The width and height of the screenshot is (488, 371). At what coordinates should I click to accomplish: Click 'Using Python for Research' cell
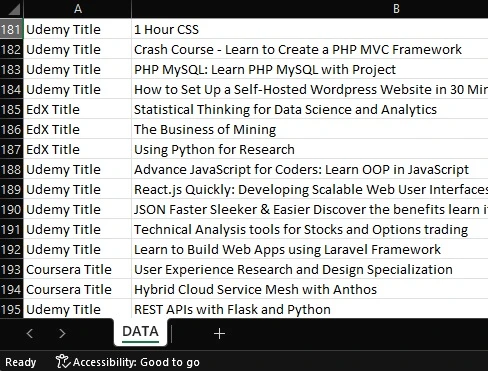click(310, 149)
